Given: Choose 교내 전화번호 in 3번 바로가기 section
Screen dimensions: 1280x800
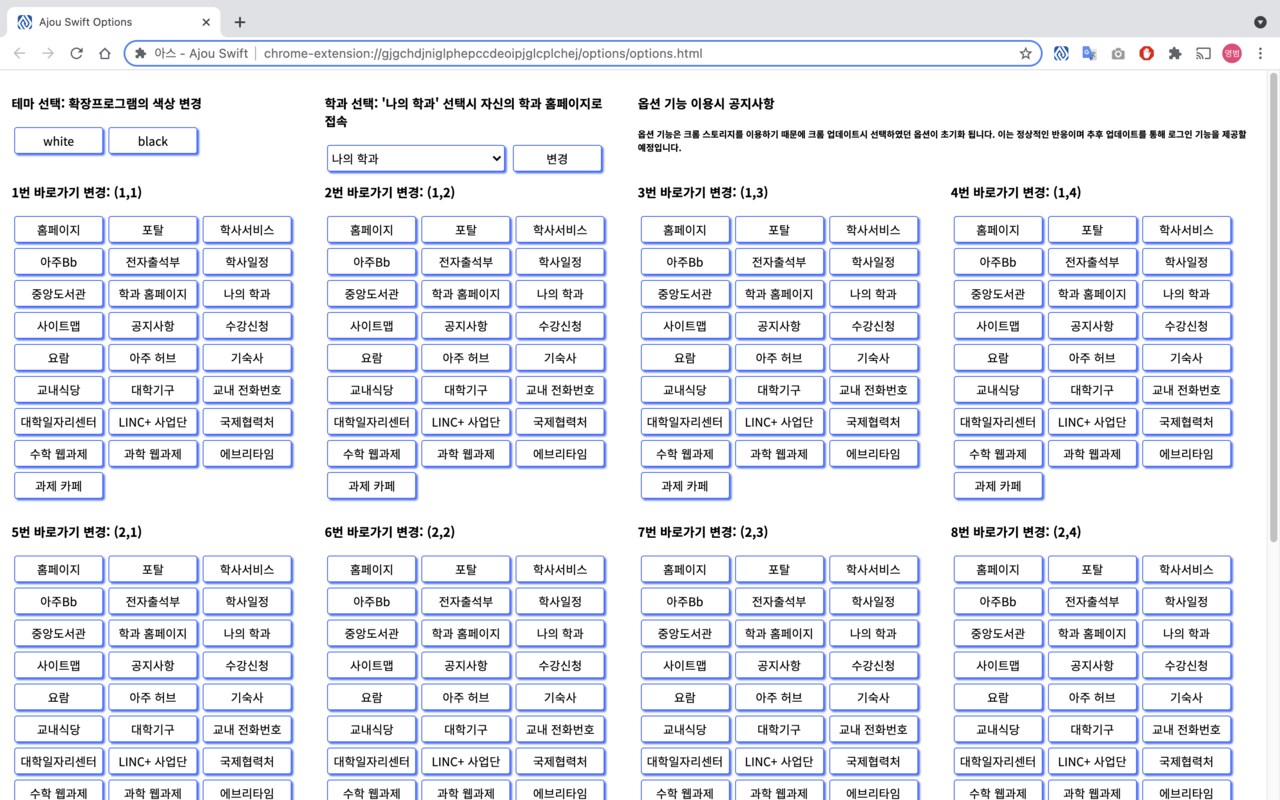Looking at the screenshot, I should click(874, 390).
